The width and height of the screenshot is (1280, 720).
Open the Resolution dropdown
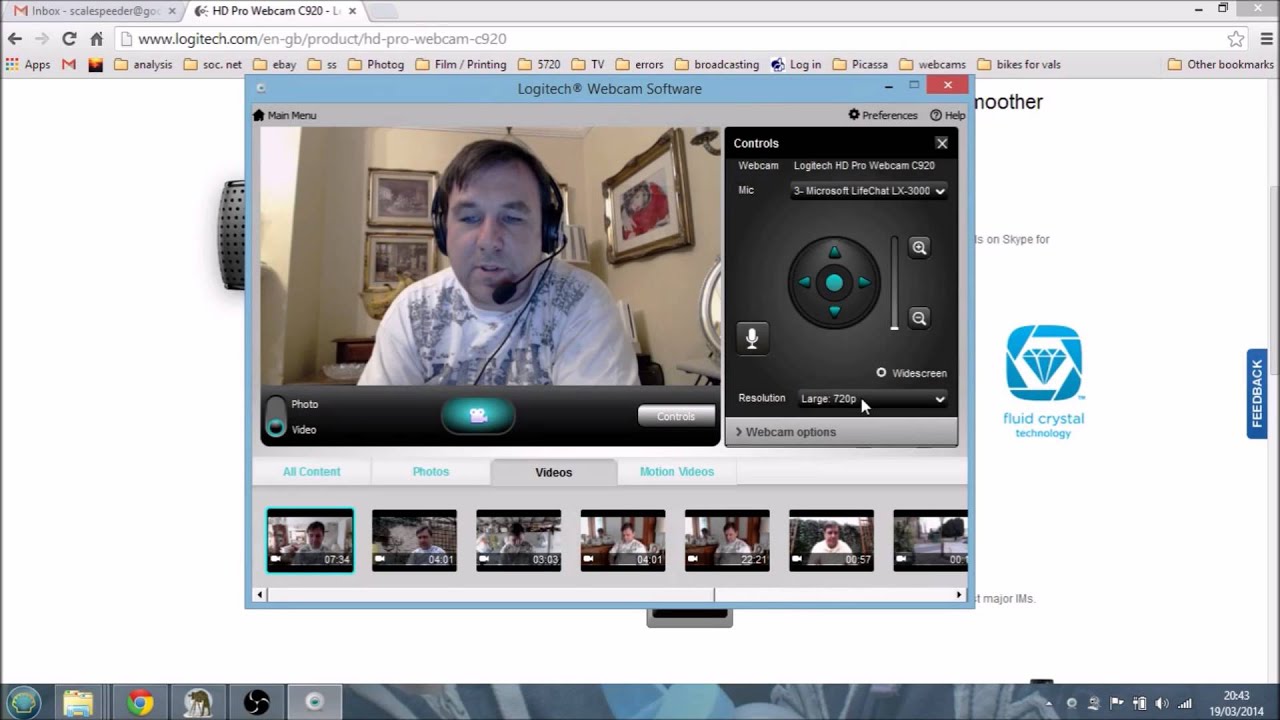pos(872,399)
